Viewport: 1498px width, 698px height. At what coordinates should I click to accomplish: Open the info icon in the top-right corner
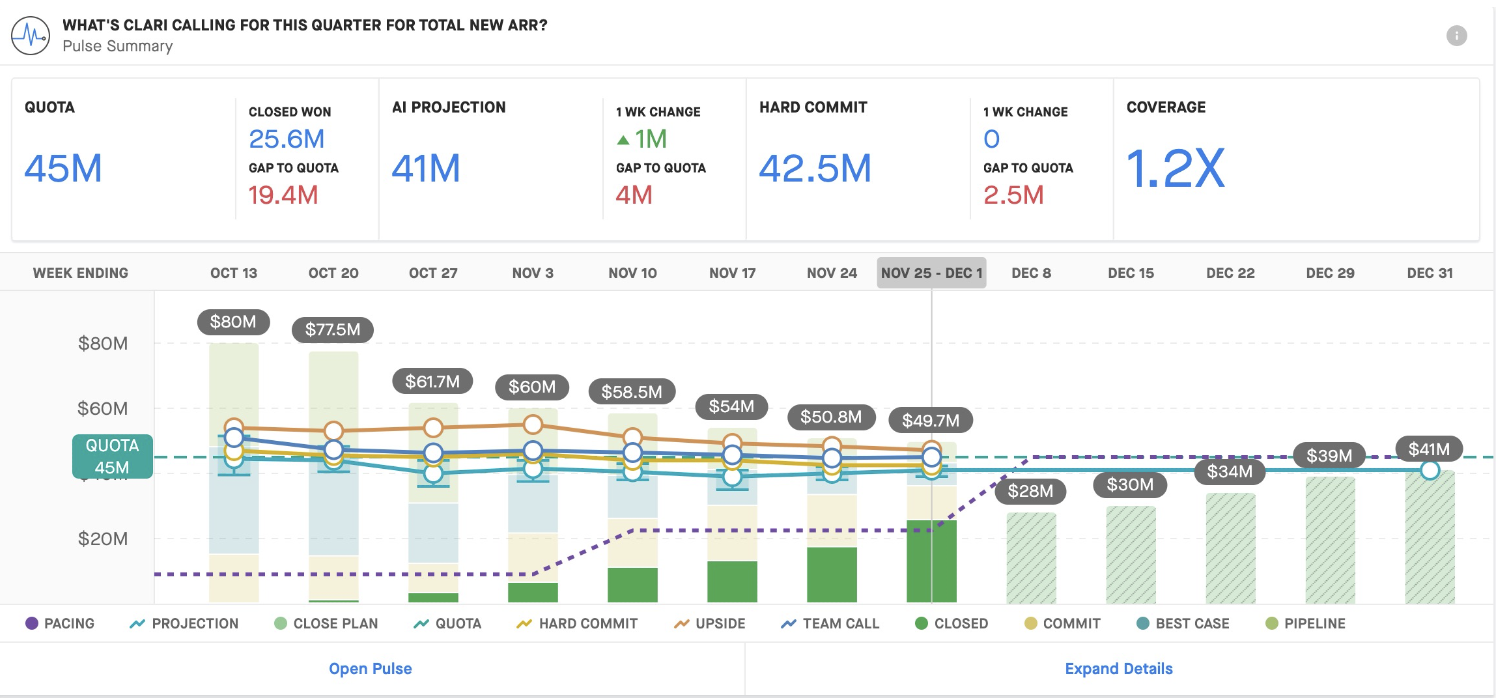(x=1456, y=36)
